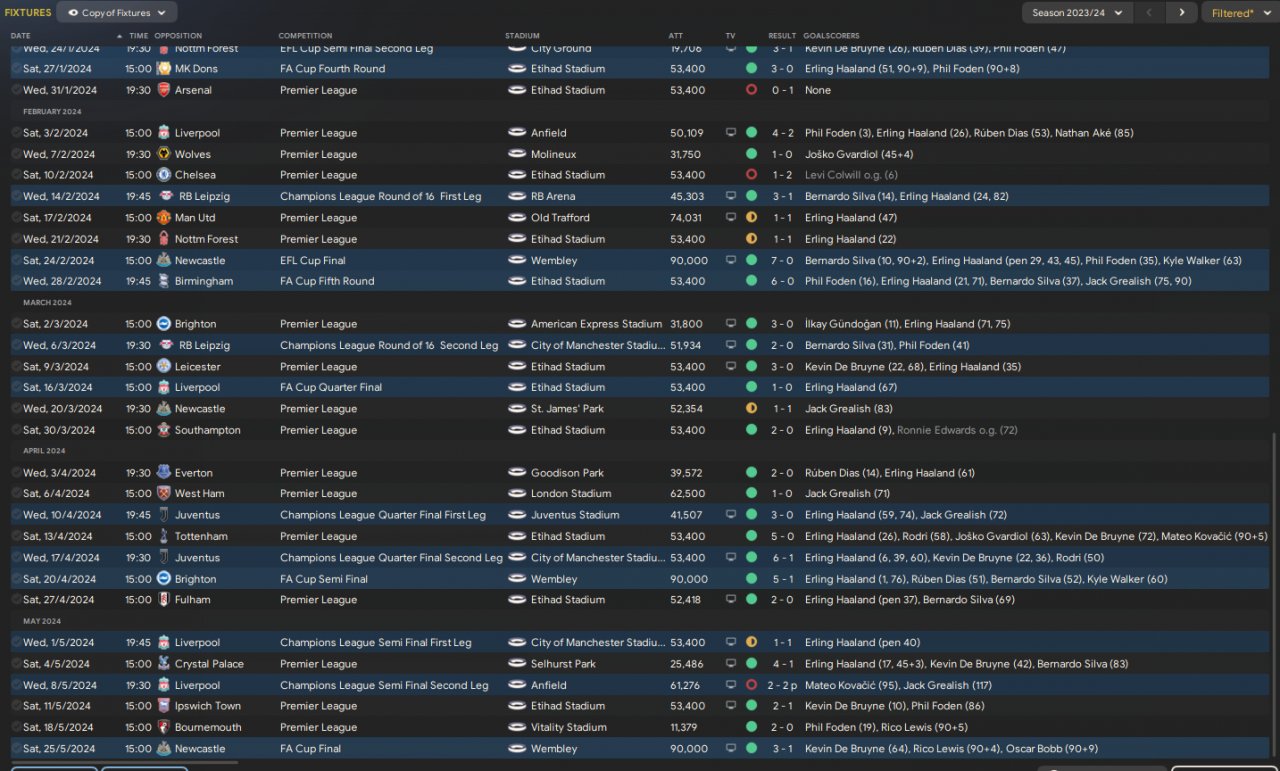The image size is (1280, 771).
Task: Click the 'London Stadium' stadium name
Action: (571, 494)
